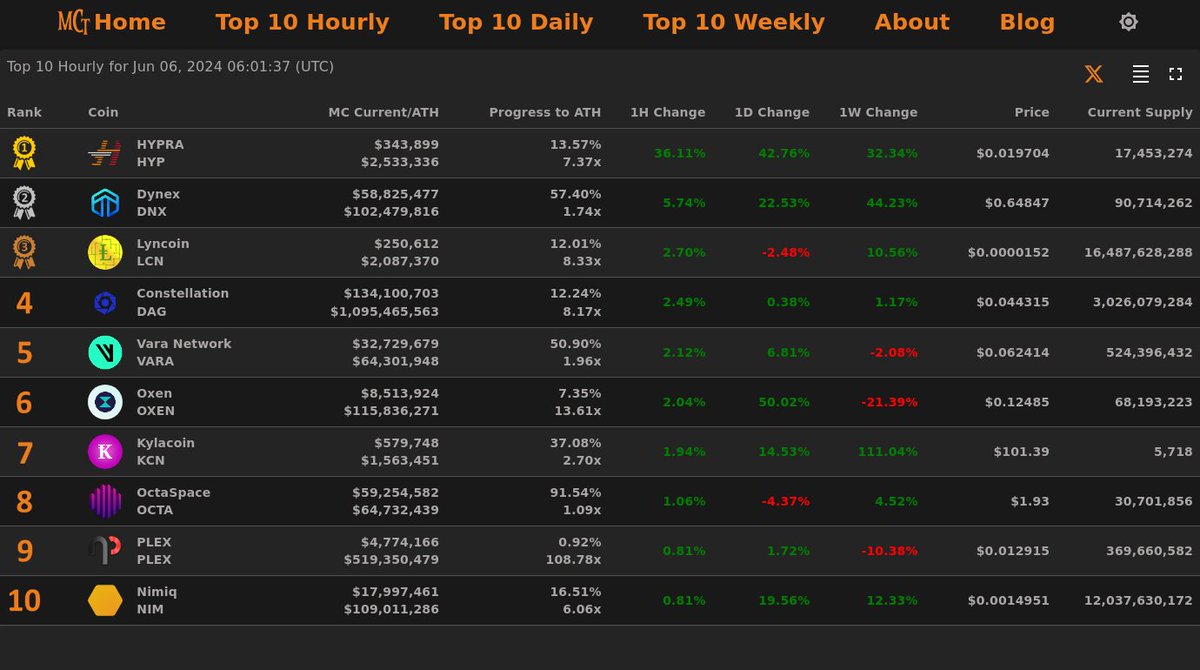Click the bronze rank 3 medal
1200x670 pixels.
tap(24, 253)
